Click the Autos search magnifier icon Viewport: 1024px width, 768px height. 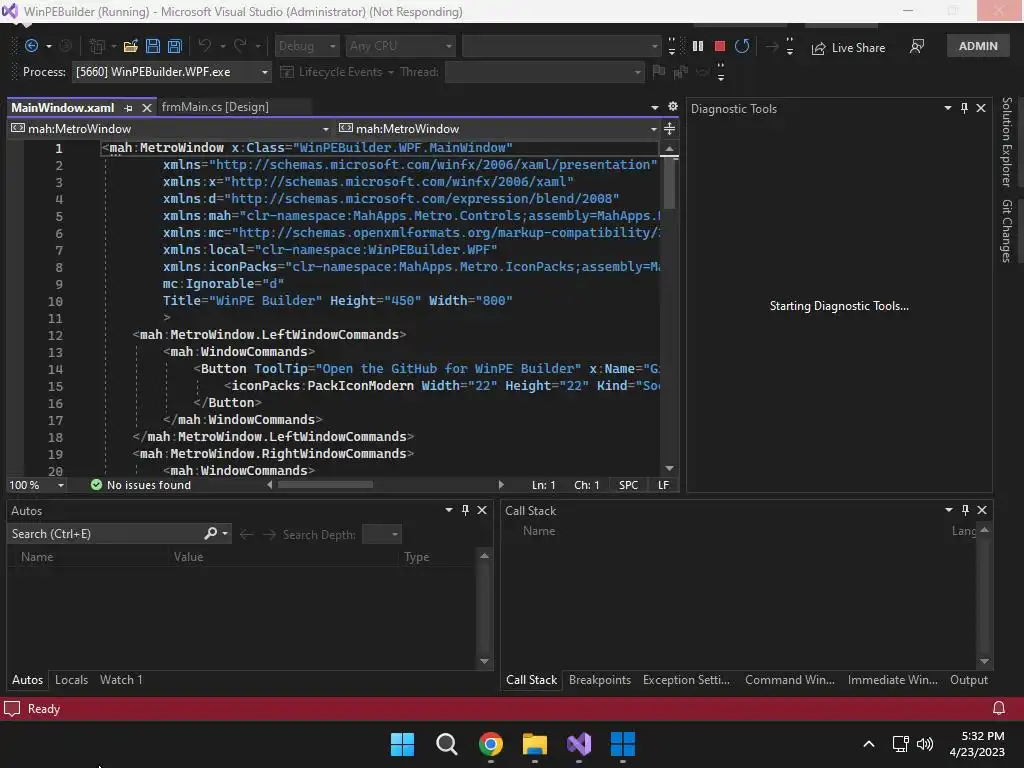210,534
